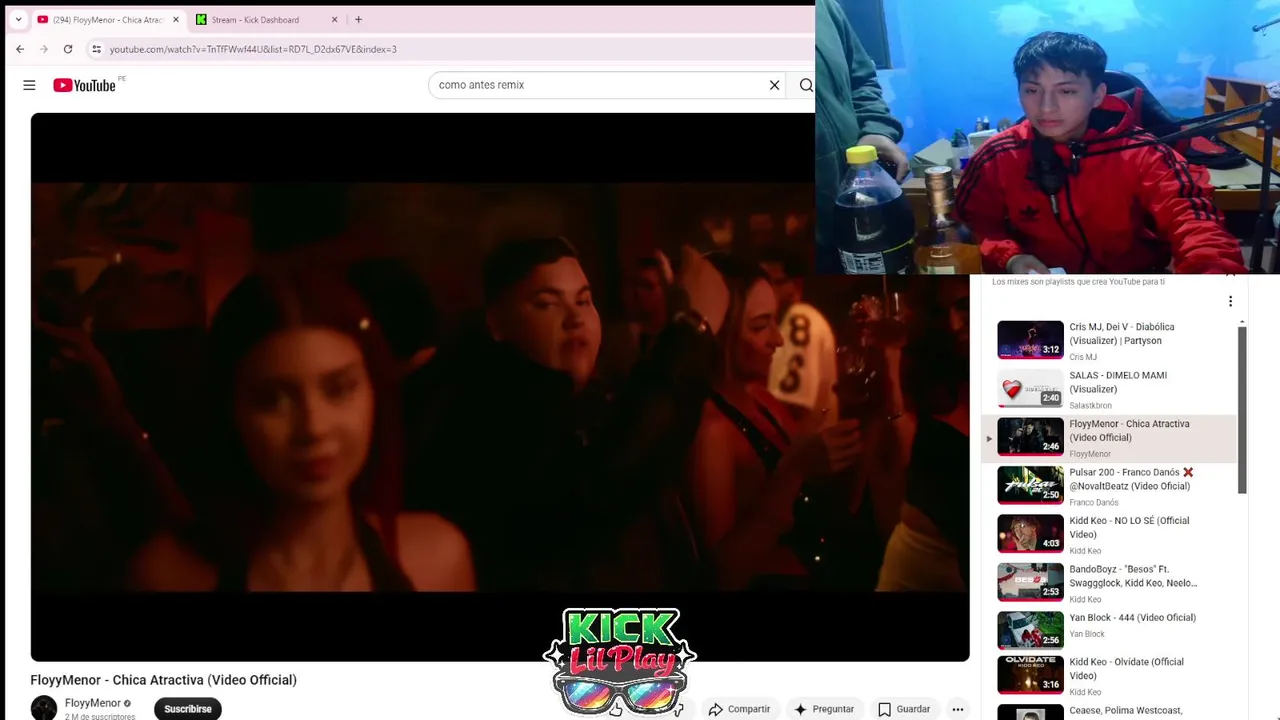Open FloyyMenor channel name link
This screenshot has width=1280, height=720.
pyautogui.click(x=93, y=703)
